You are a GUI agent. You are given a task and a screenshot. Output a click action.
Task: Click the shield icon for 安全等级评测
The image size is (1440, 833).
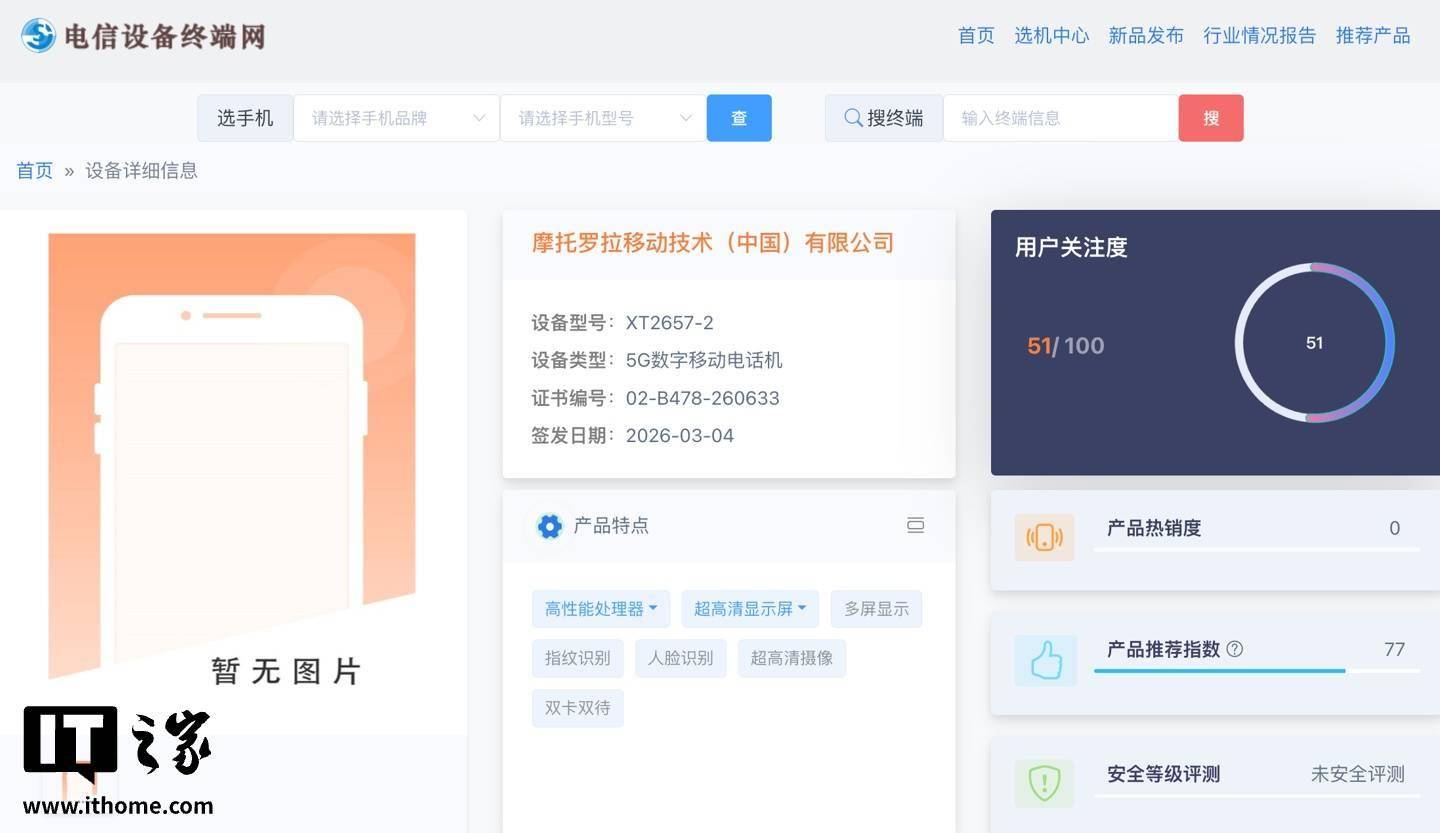[1044, 783]
